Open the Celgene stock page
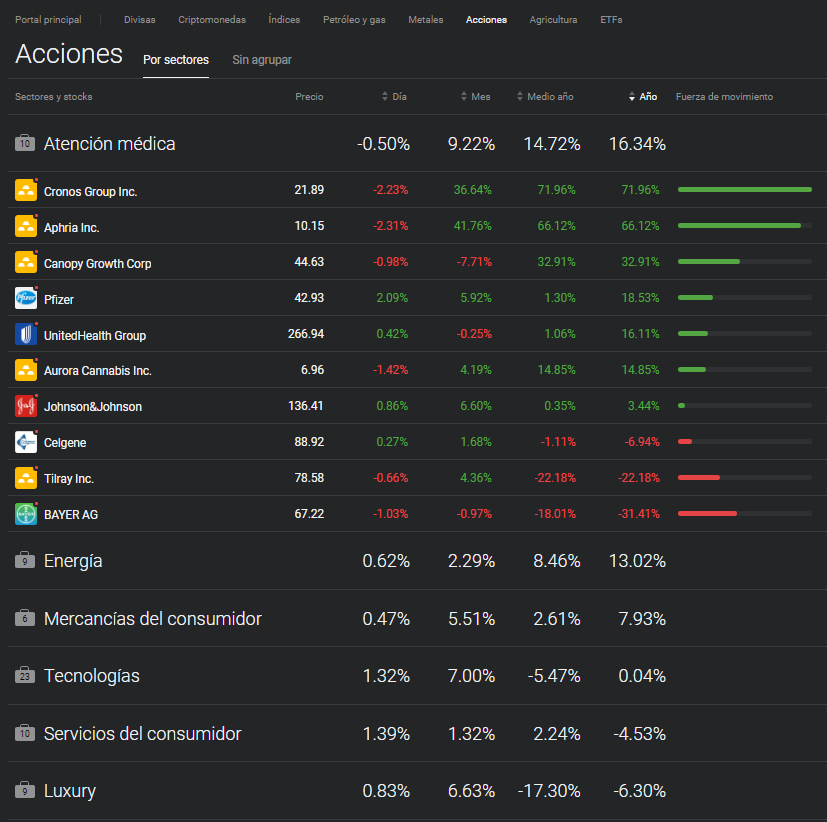This screenshot has height=822, width=827. coord(65,442)
